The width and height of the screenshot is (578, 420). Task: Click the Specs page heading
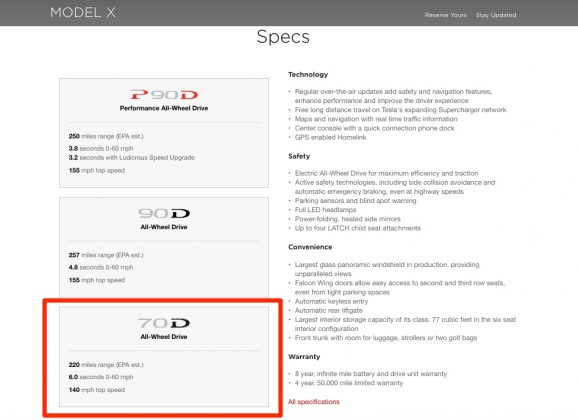pyautogui.click(x=283, y=37)
